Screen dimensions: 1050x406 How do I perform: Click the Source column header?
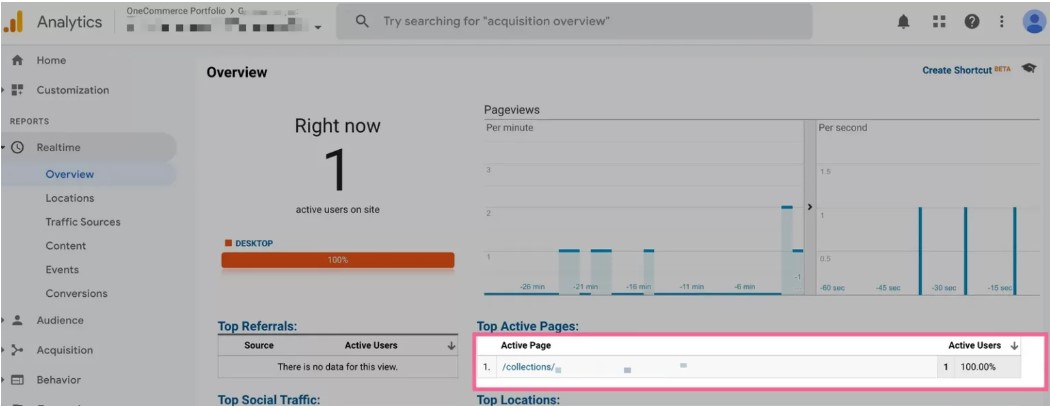tap(259, 346)
